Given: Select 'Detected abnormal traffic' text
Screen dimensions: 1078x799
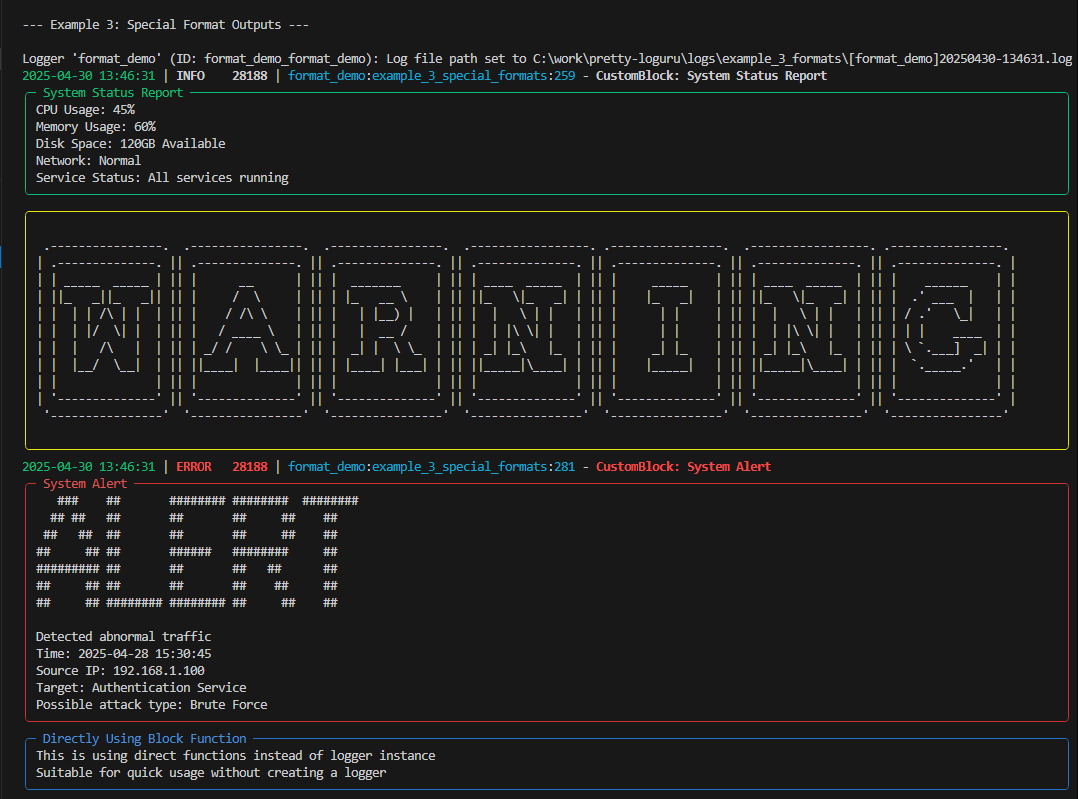Looking at the screenshot, I should [124, 637].
